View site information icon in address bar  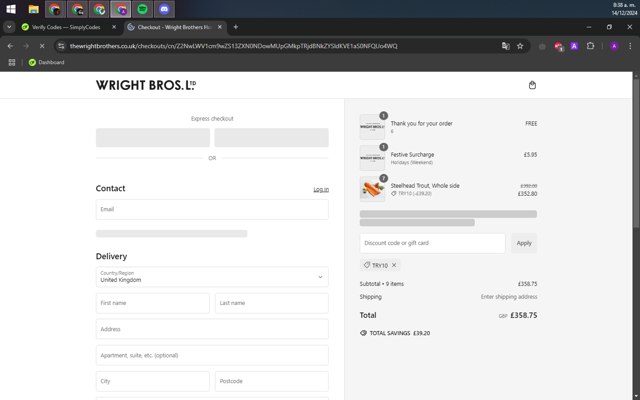pos(61,46)
